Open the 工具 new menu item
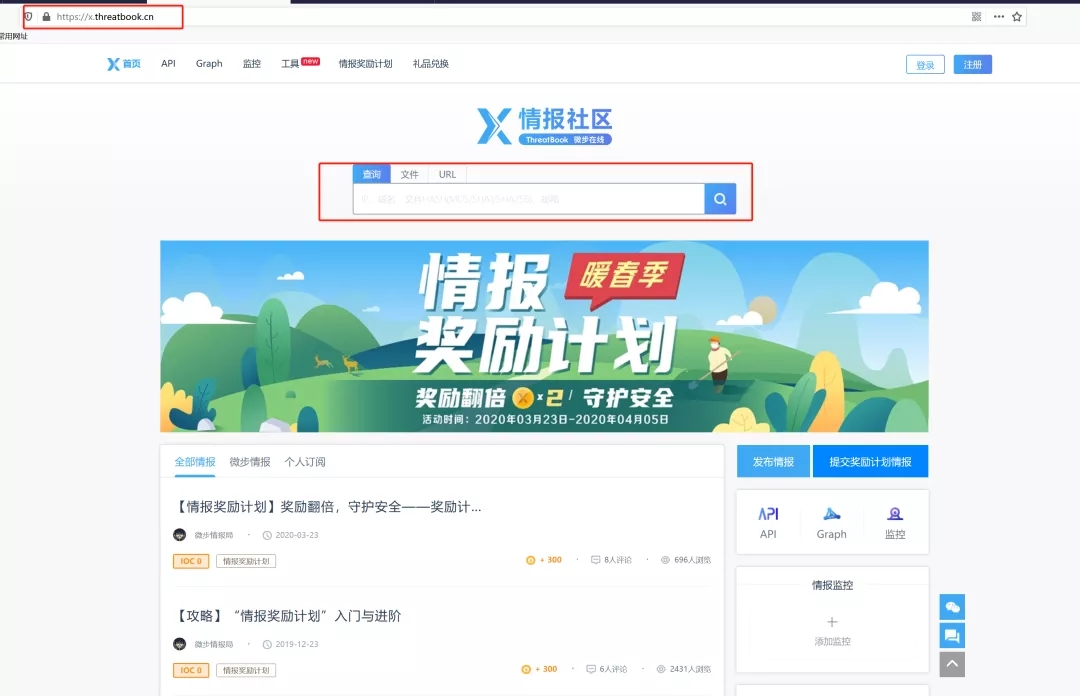This screenshot has height=696, width=1080. (300, 63)
